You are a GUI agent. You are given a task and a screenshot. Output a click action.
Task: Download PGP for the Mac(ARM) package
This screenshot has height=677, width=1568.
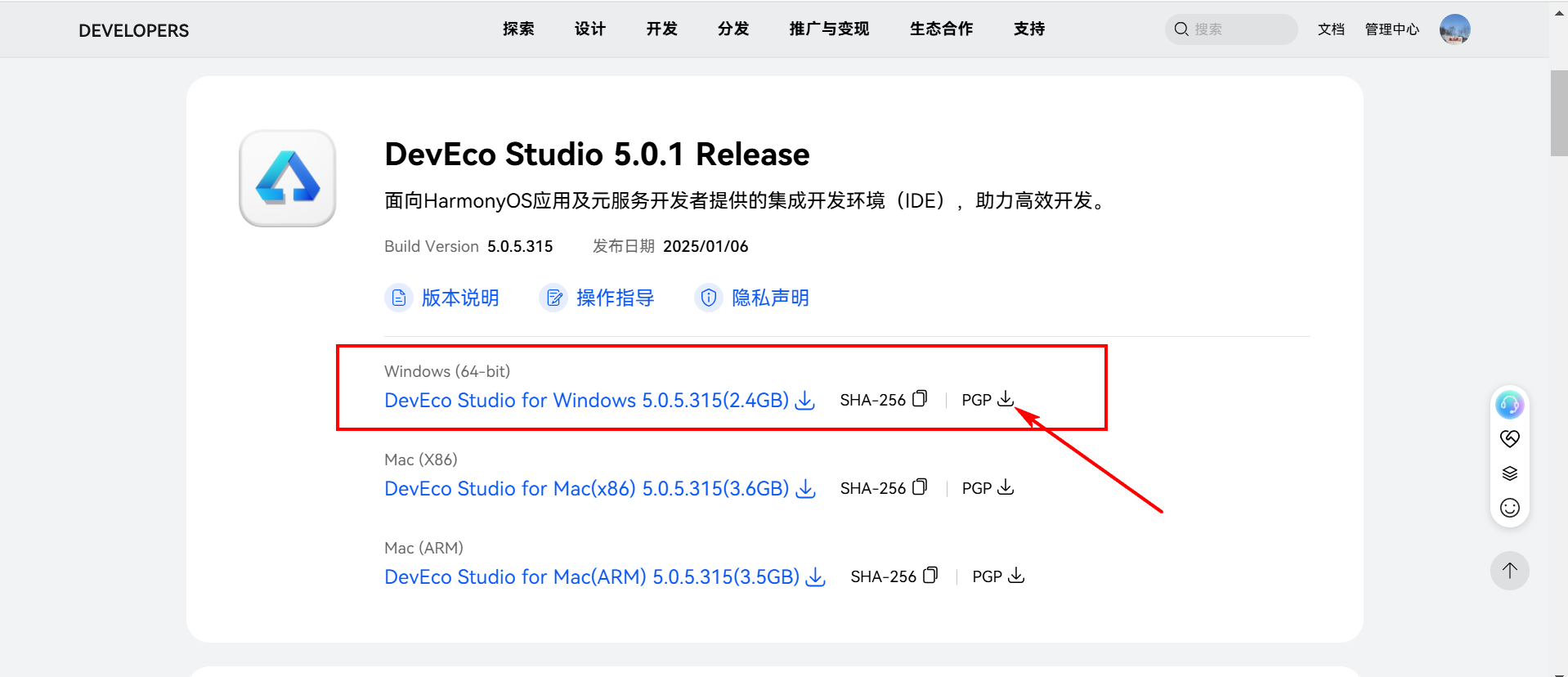point(1016,575)
